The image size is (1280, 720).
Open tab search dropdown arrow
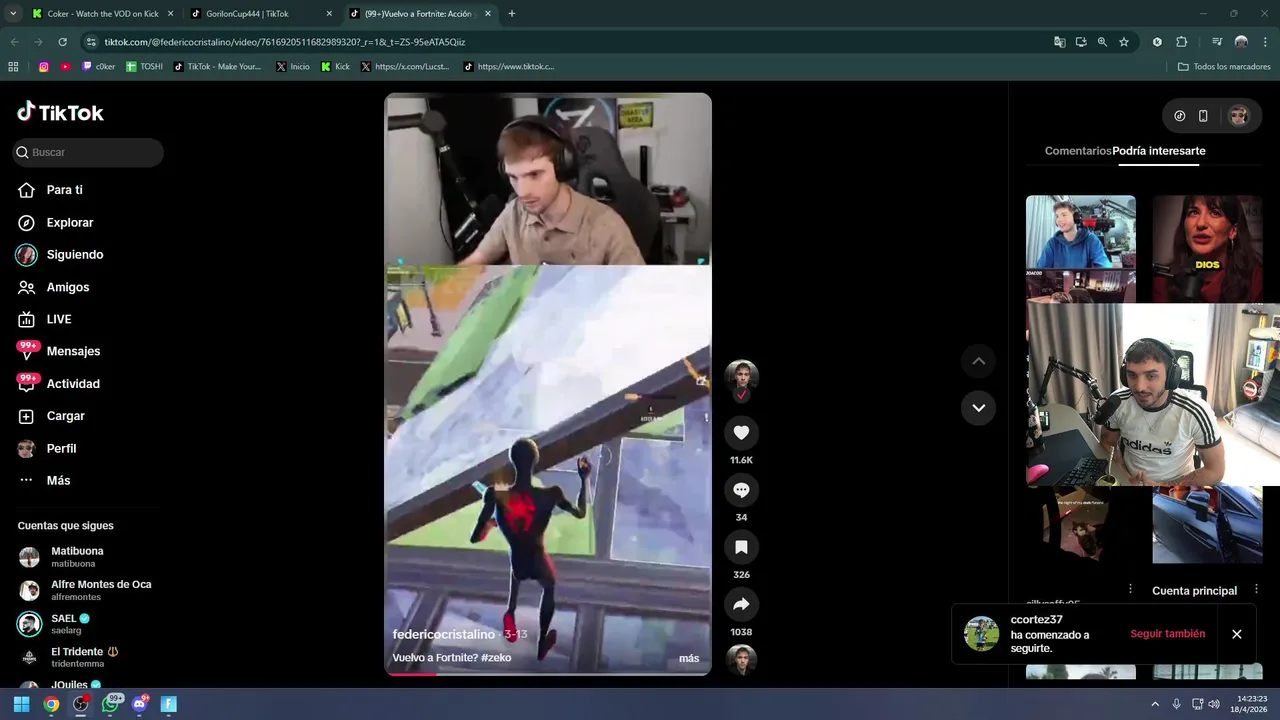click(12, 14)
